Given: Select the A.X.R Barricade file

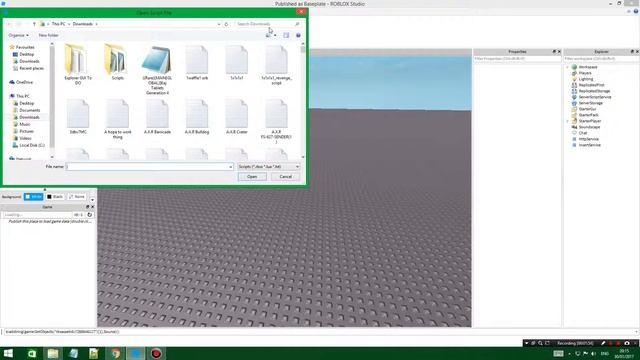Looking at the screenshot, I should coord(157,117).
